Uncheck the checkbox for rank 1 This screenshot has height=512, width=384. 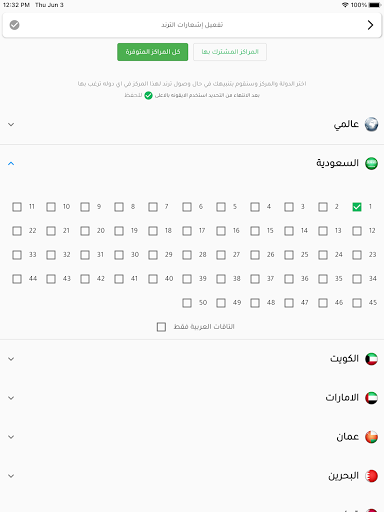[x=357, y=207]
